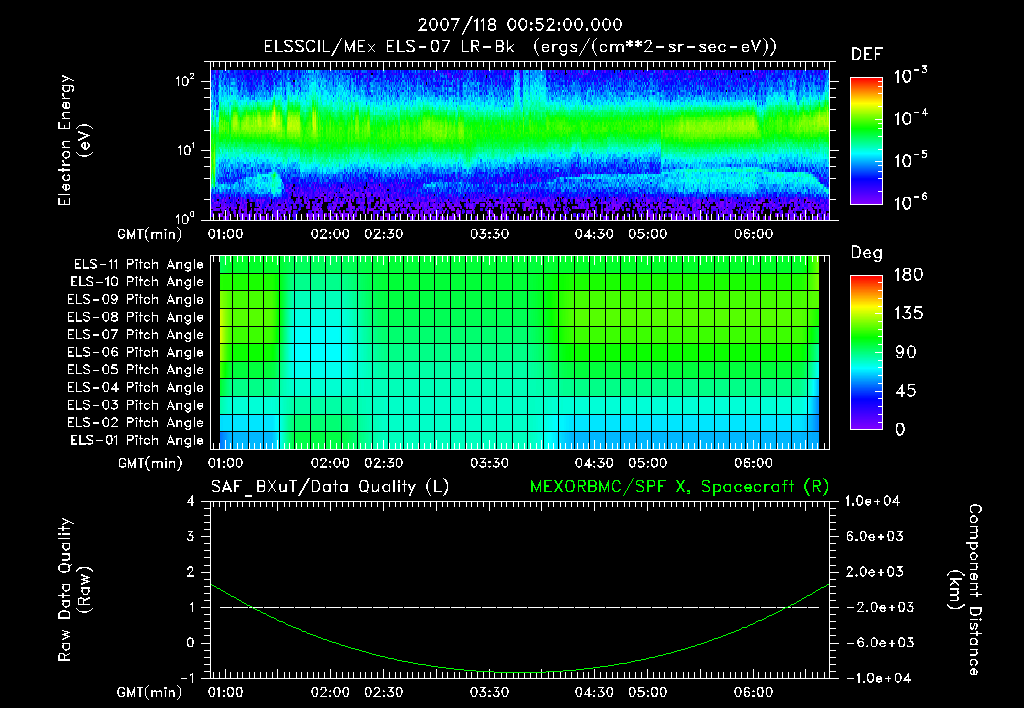Click the ELS-10 Pitch Angle row label
Image resolution: width=1024 pixels, height=708 pixels.
tap(137, 282)
